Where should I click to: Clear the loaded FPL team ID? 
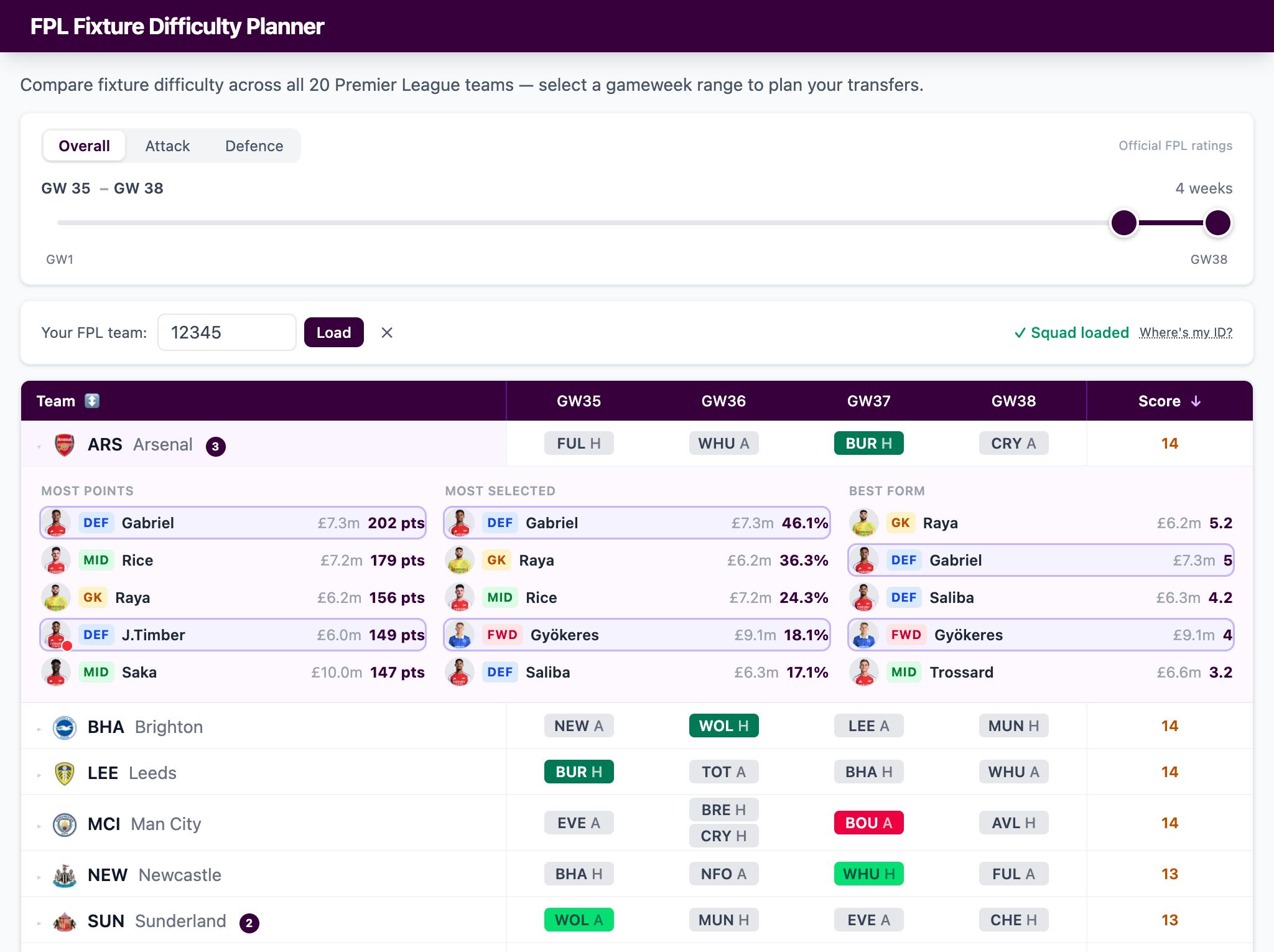387,333
